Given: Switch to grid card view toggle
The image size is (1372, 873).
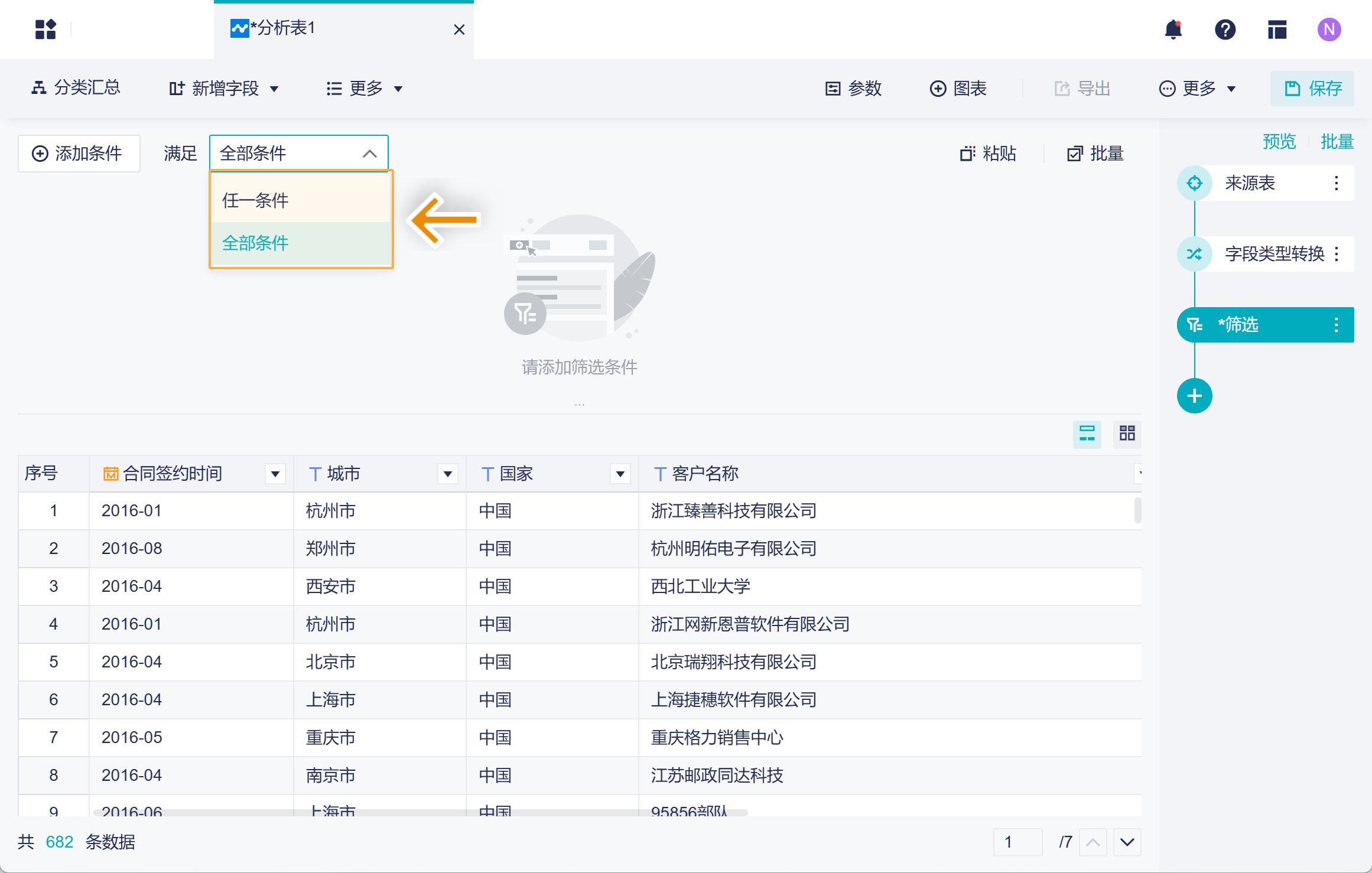Looking at the screenshot, I should point(1127,434).
